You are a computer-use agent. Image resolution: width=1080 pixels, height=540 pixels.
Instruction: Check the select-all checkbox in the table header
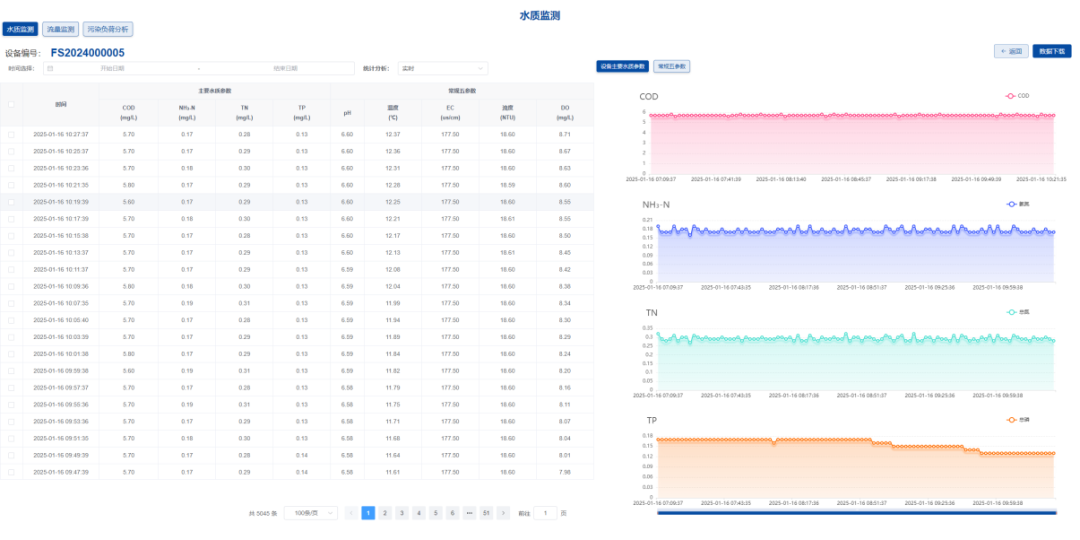coord(12,104)
